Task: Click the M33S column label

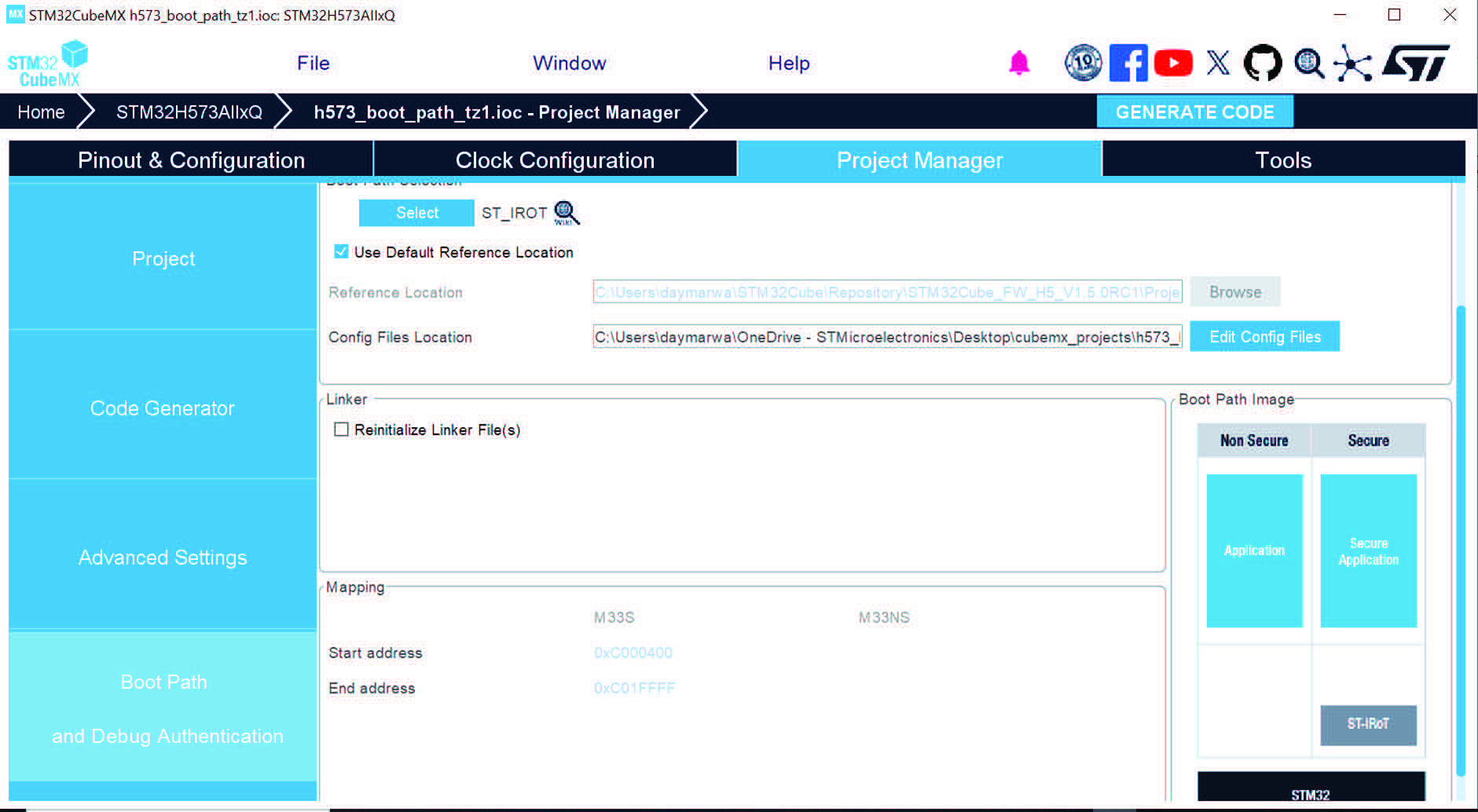Action: [x=614, y=617]
